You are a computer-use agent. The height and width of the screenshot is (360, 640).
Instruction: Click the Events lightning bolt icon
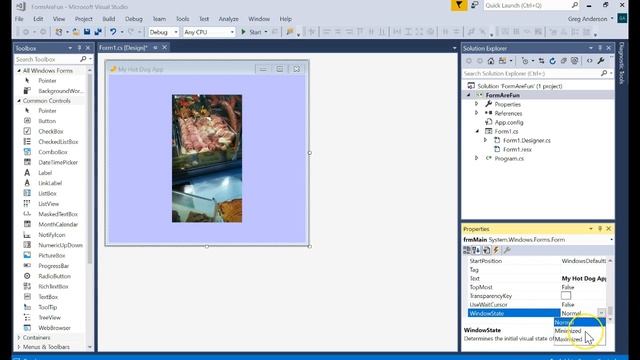pos(496,250)
